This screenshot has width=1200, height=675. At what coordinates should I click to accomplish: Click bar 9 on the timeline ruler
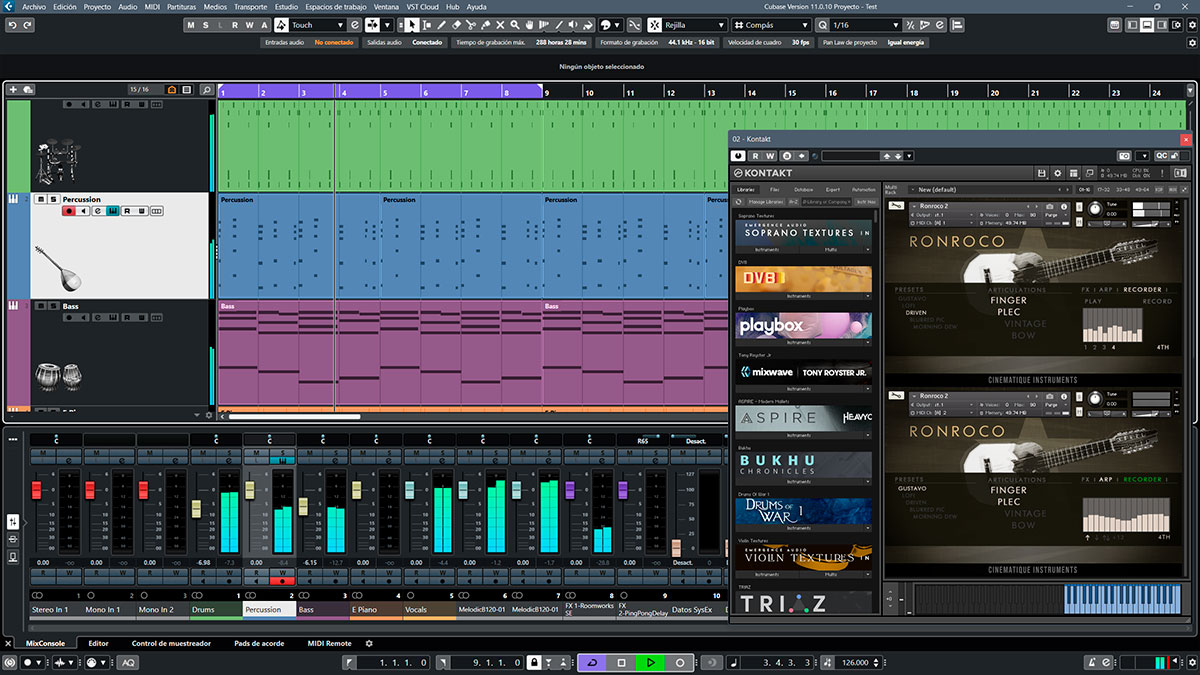[x=548, y=92]
